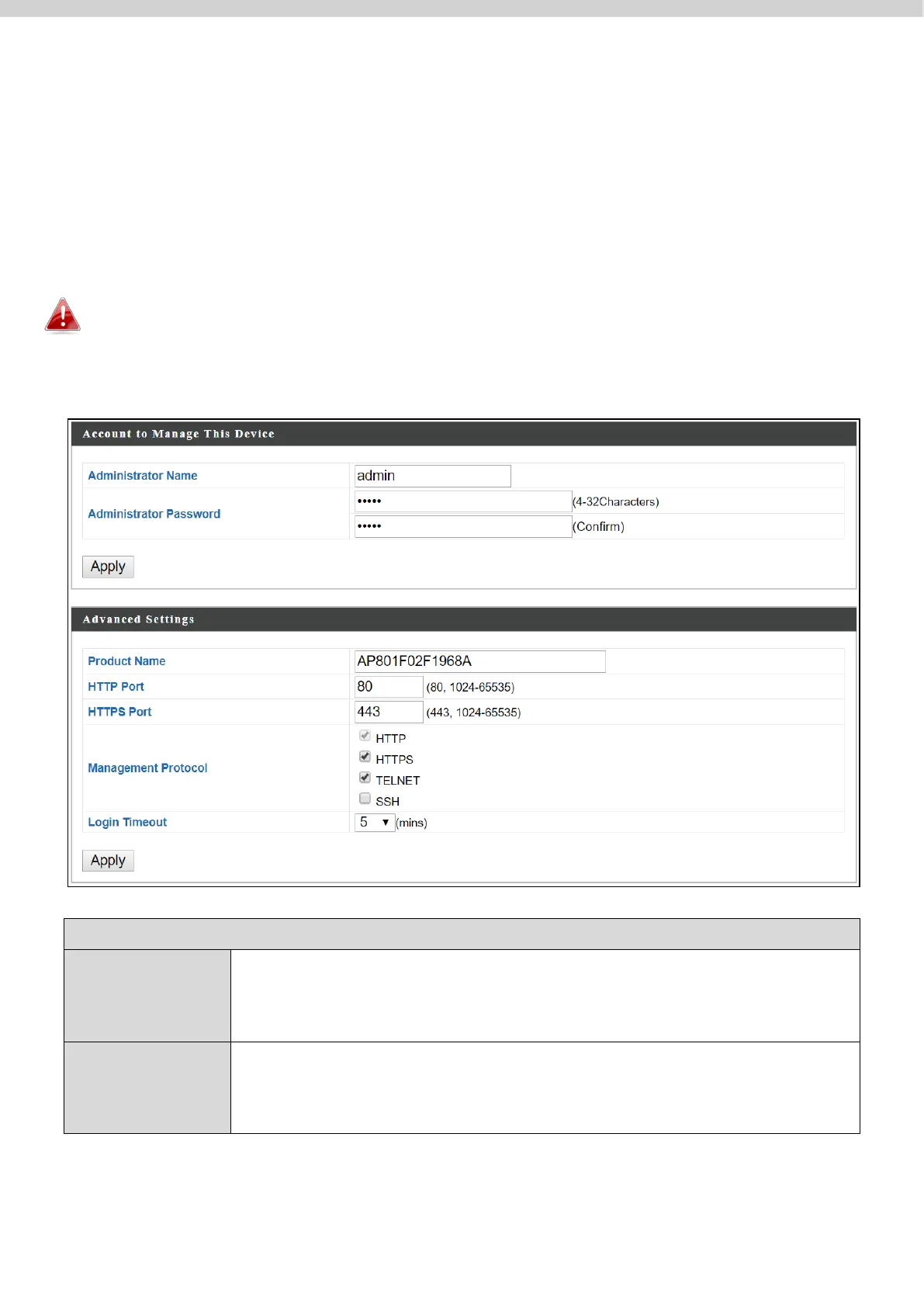This screenshot has width=924, height=1307.
Task: Click the Product Name input field
Action: (480, 661)
